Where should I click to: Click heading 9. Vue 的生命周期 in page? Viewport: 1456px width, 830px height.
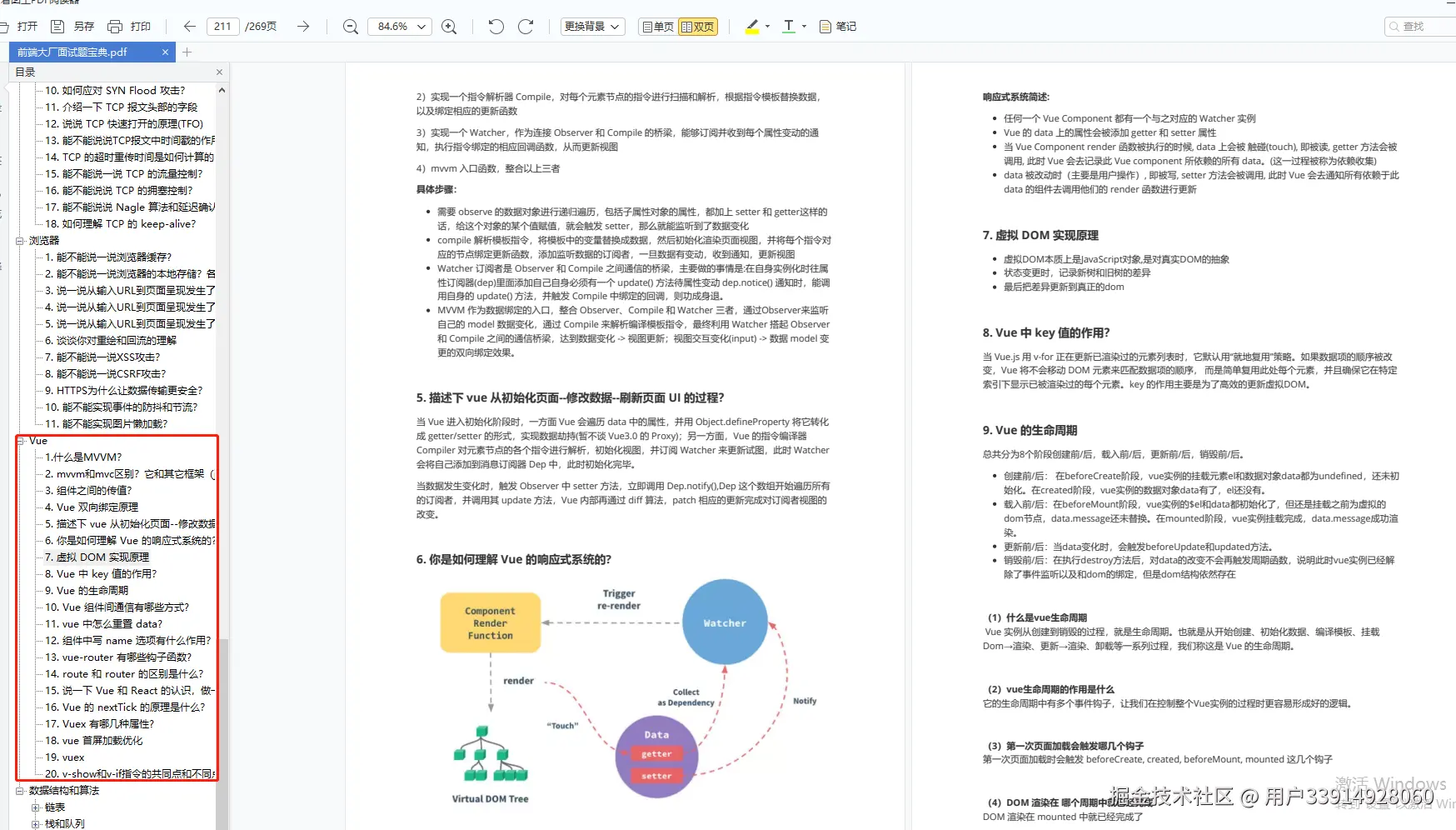1030,431
